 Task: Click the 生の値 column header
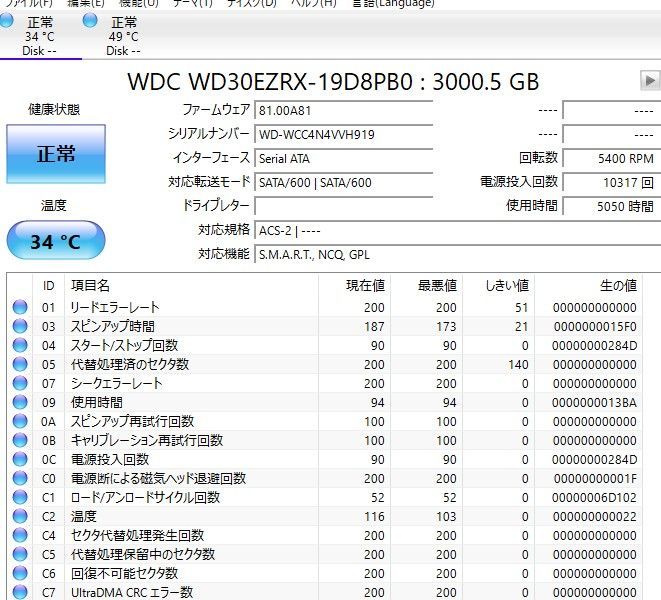[x=617, y=286]
